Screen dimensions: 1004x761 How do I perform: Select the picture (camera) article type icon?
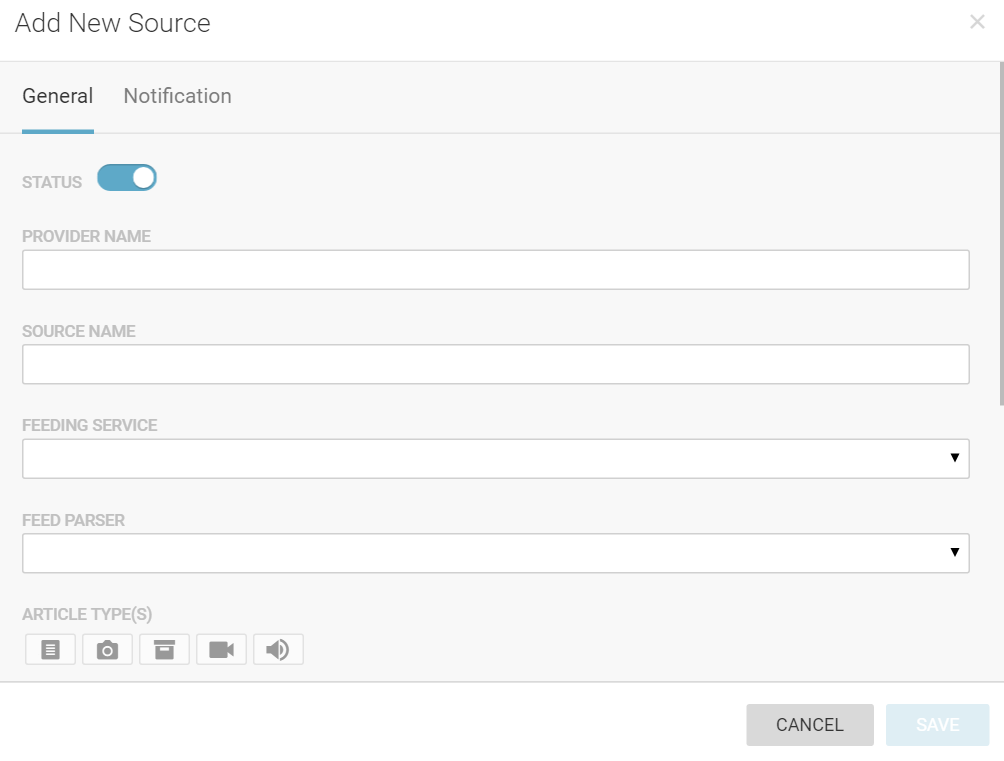(x=108, y=650)
